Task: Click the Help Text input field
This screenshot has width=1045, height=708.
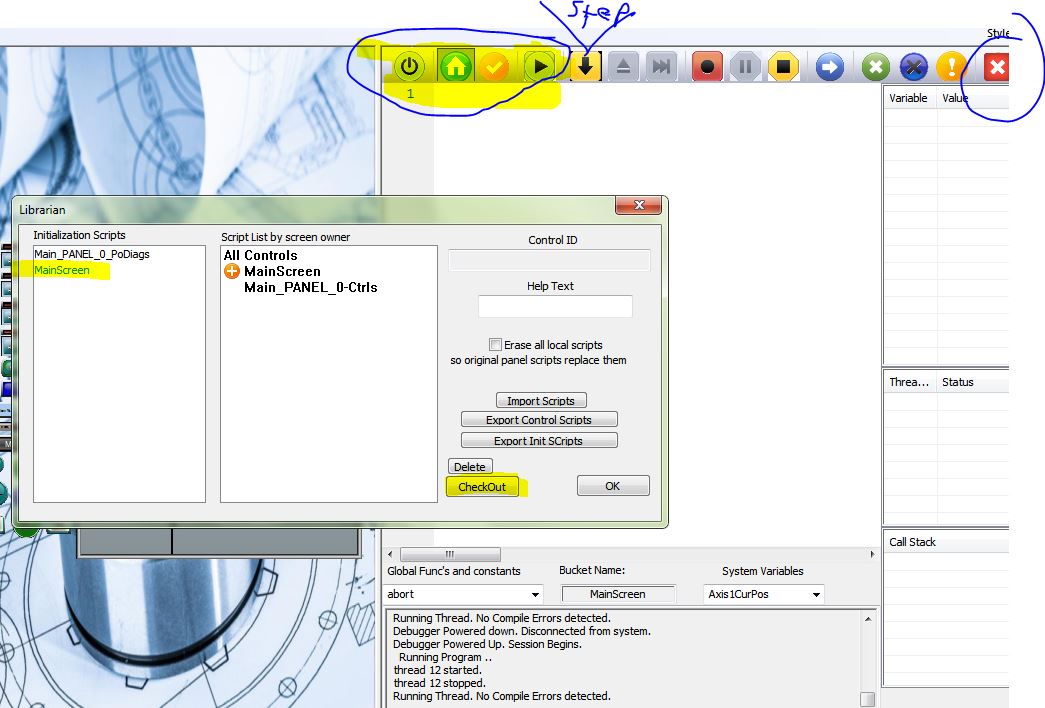Action: 555,306
